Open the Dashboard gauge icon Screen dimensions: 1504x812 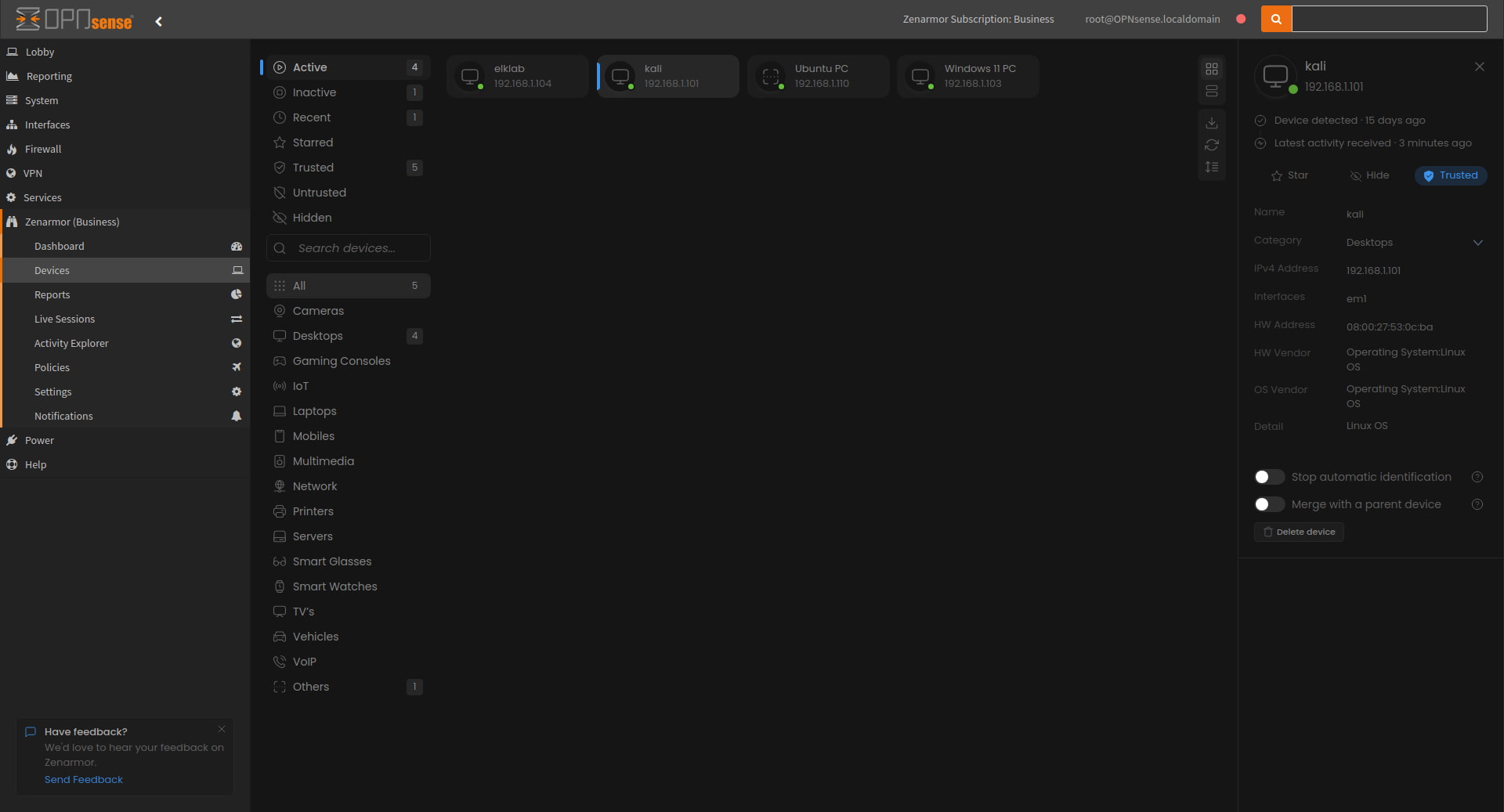point(237,246)
